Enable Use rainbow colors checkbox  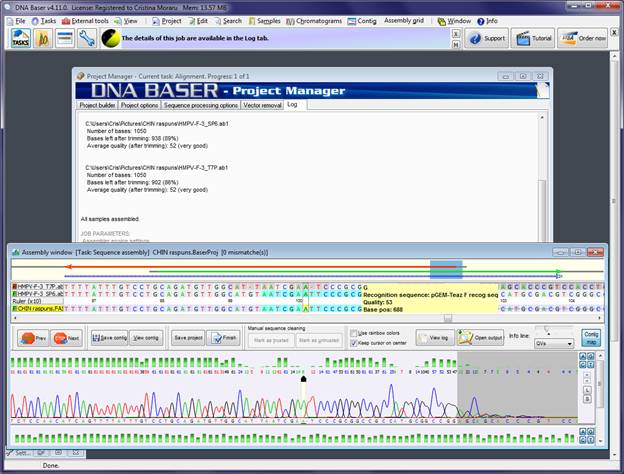click(x=353, y=333)
